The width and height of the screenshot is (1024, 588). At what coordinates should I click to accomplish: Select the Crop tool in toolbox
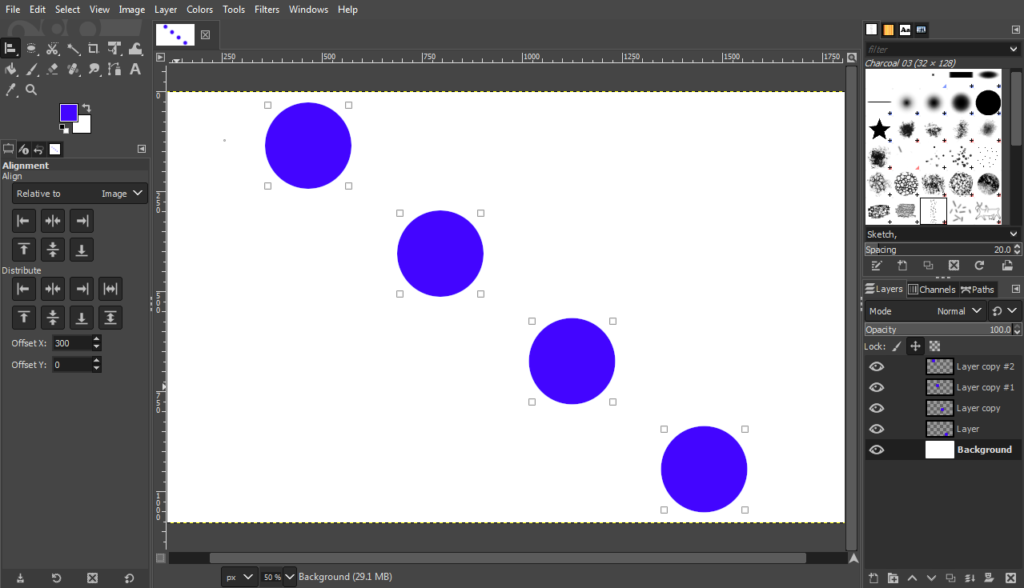pyautogui.click(x=93, y=48)
